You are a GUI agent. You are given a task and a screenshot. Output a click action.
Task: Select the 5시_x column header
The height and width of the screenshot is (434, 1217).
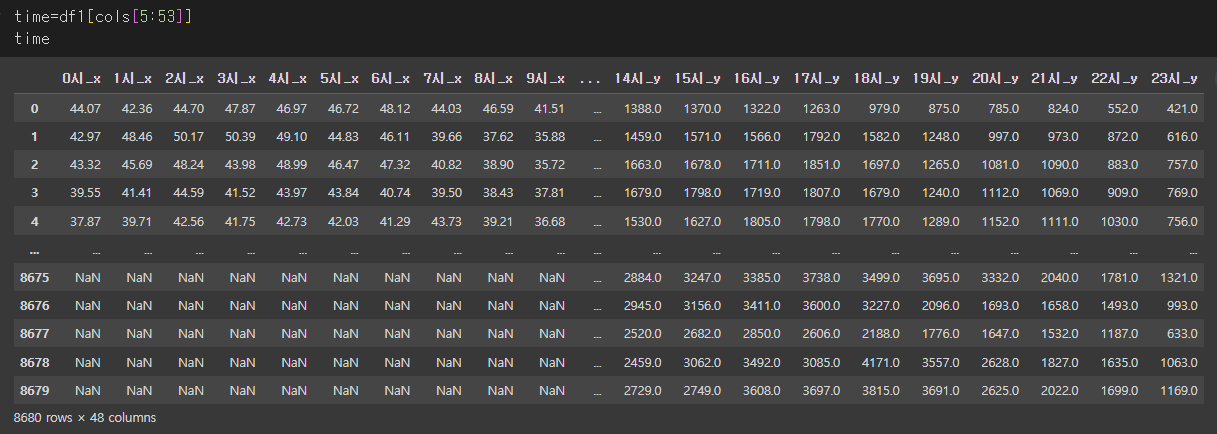[x=339, y=78]
